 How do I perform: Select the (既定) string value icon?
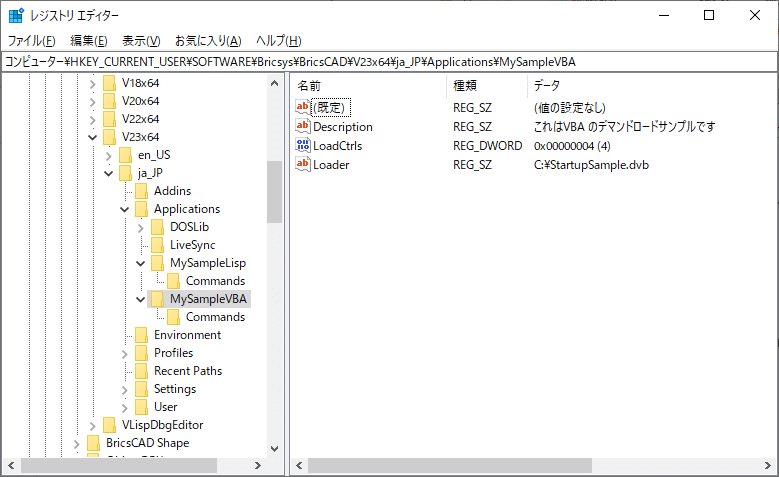click(x=303, y=107)
